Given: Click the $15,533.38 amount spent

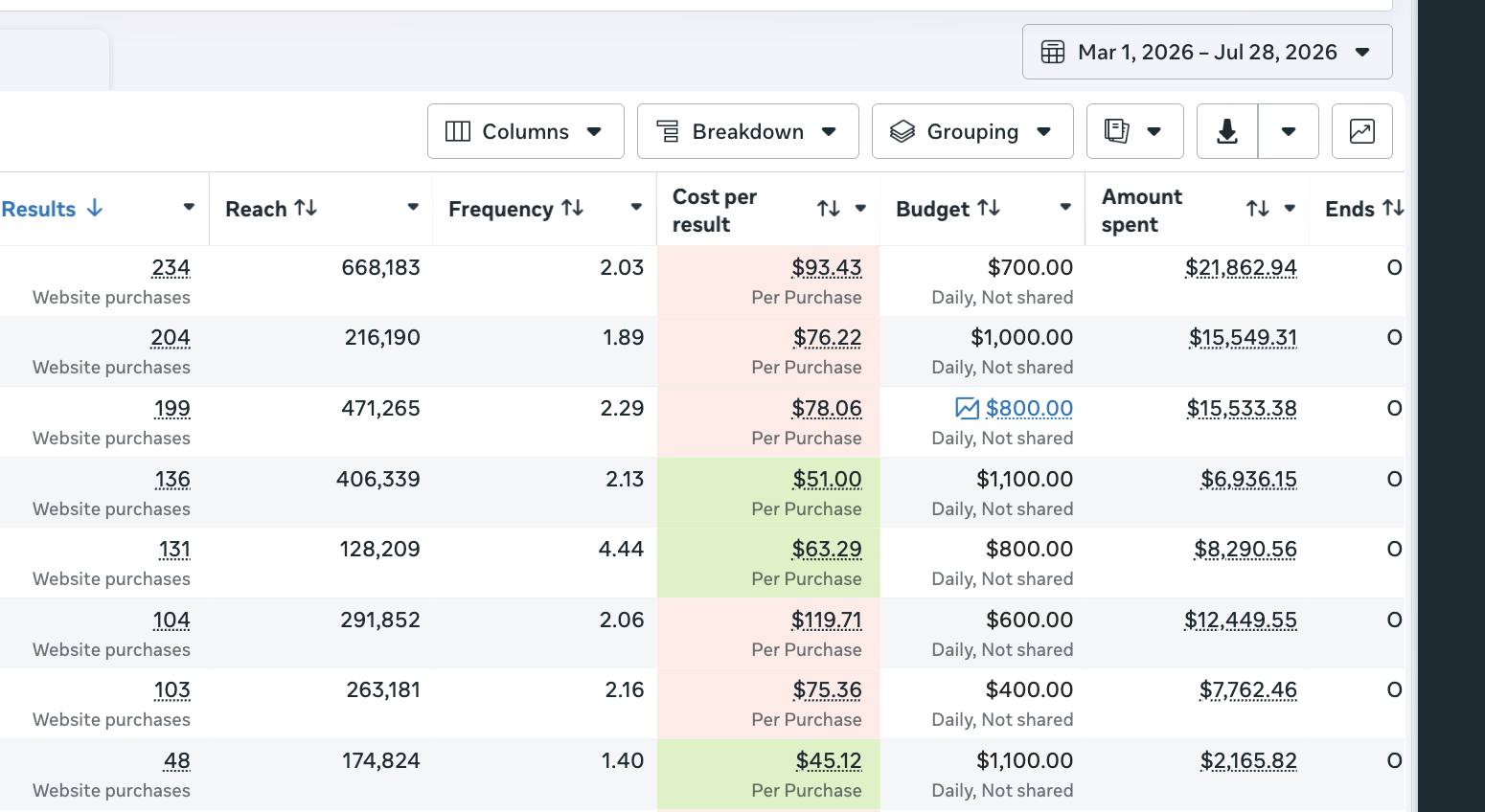Looking at the screenshot, I should click(1242, 409).
